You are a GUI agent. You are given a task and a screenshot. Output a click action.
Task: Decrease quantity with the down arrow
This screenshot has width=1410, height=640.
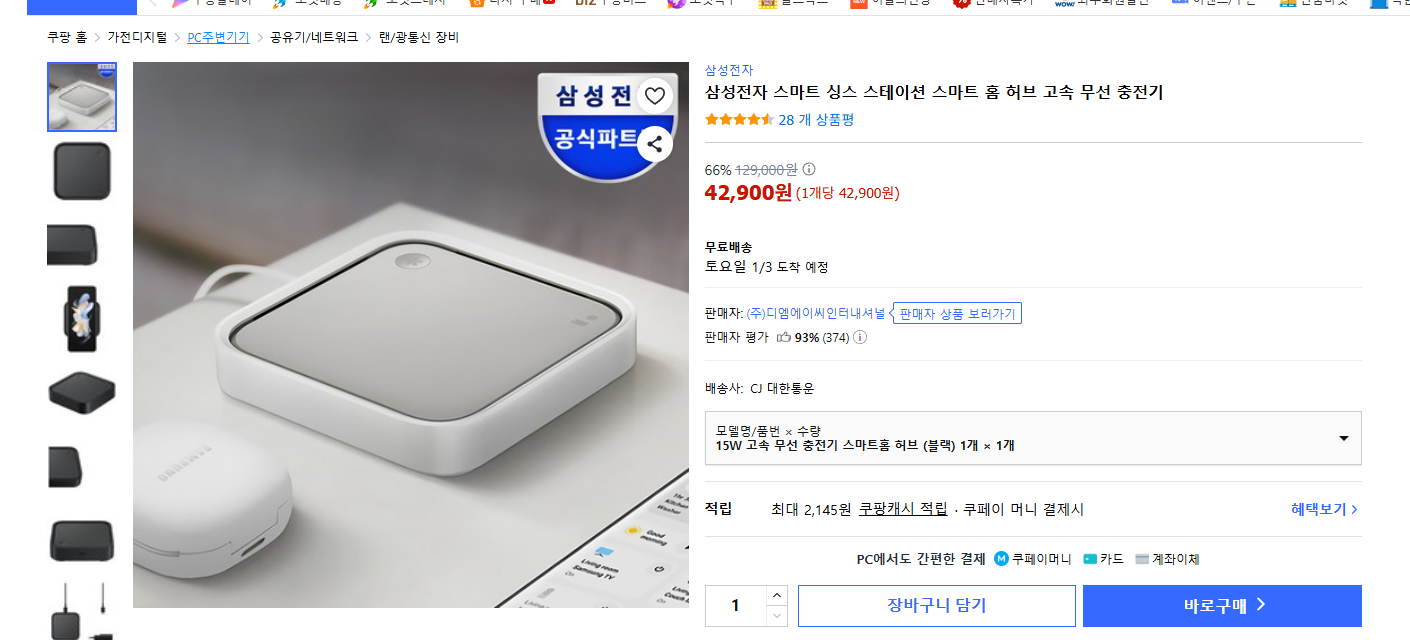777,616
